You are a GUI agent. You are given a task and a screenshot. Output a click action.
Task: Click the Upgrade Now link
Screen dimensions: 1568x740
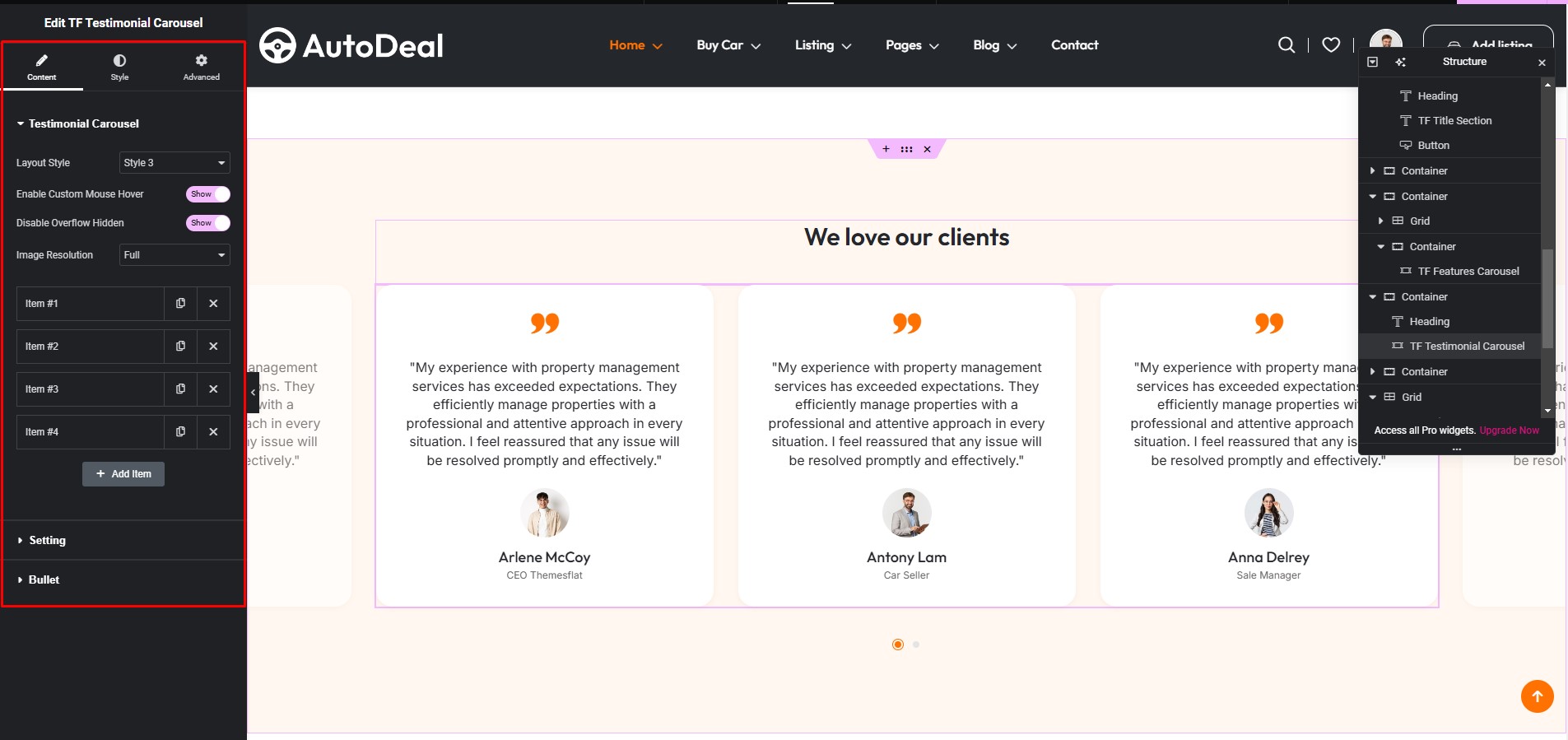coord(1509,431)
